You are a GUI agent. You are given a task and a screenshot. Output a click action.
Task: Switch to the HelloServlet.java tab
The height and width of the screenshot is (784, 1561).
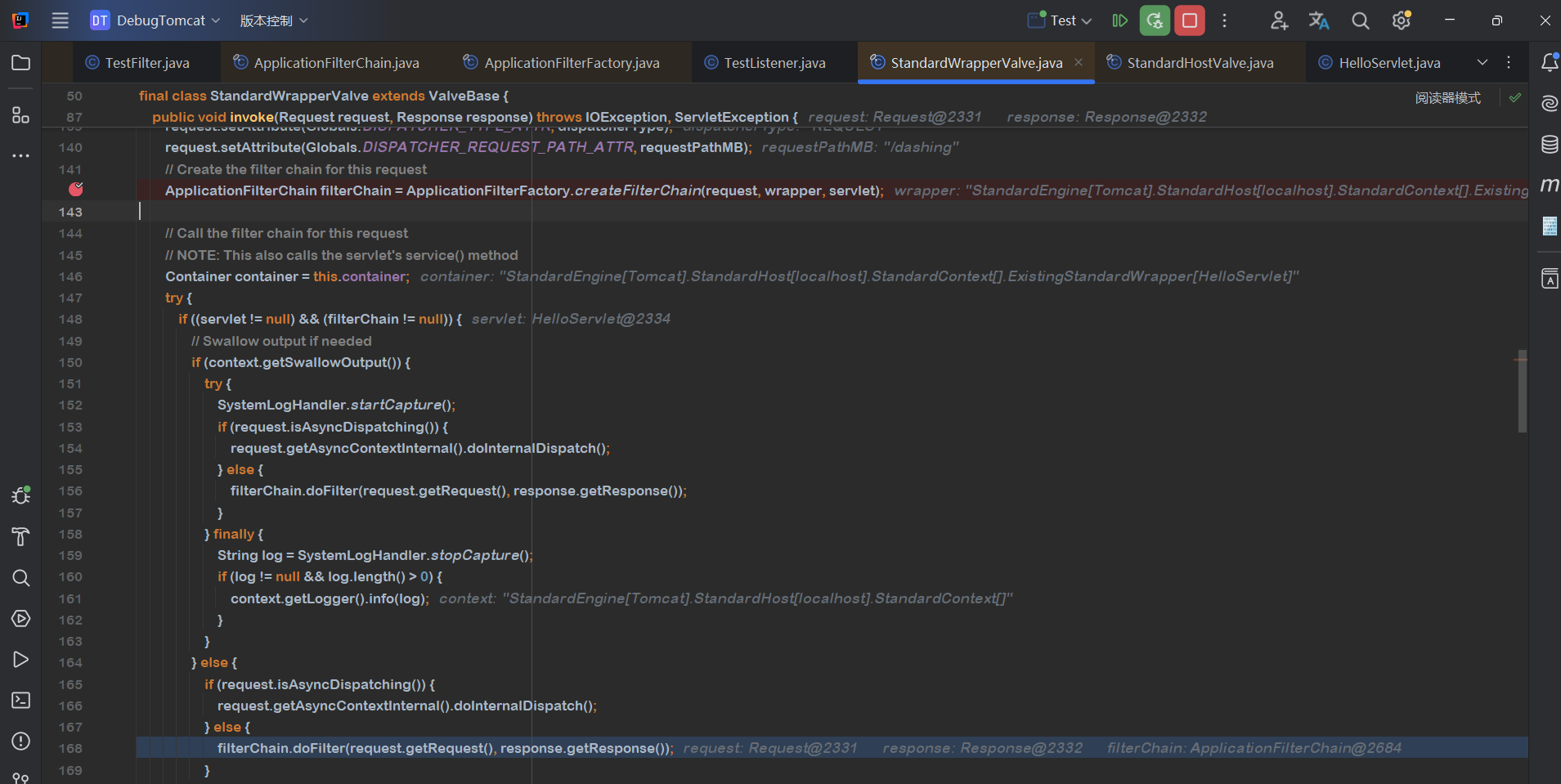pyautogui.click(x=1388, y=63)
